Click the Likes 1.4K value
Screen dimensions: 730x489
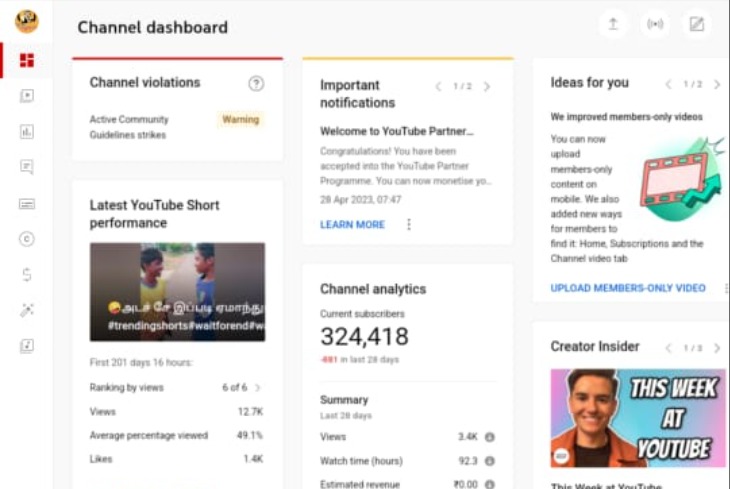point(253,459)
